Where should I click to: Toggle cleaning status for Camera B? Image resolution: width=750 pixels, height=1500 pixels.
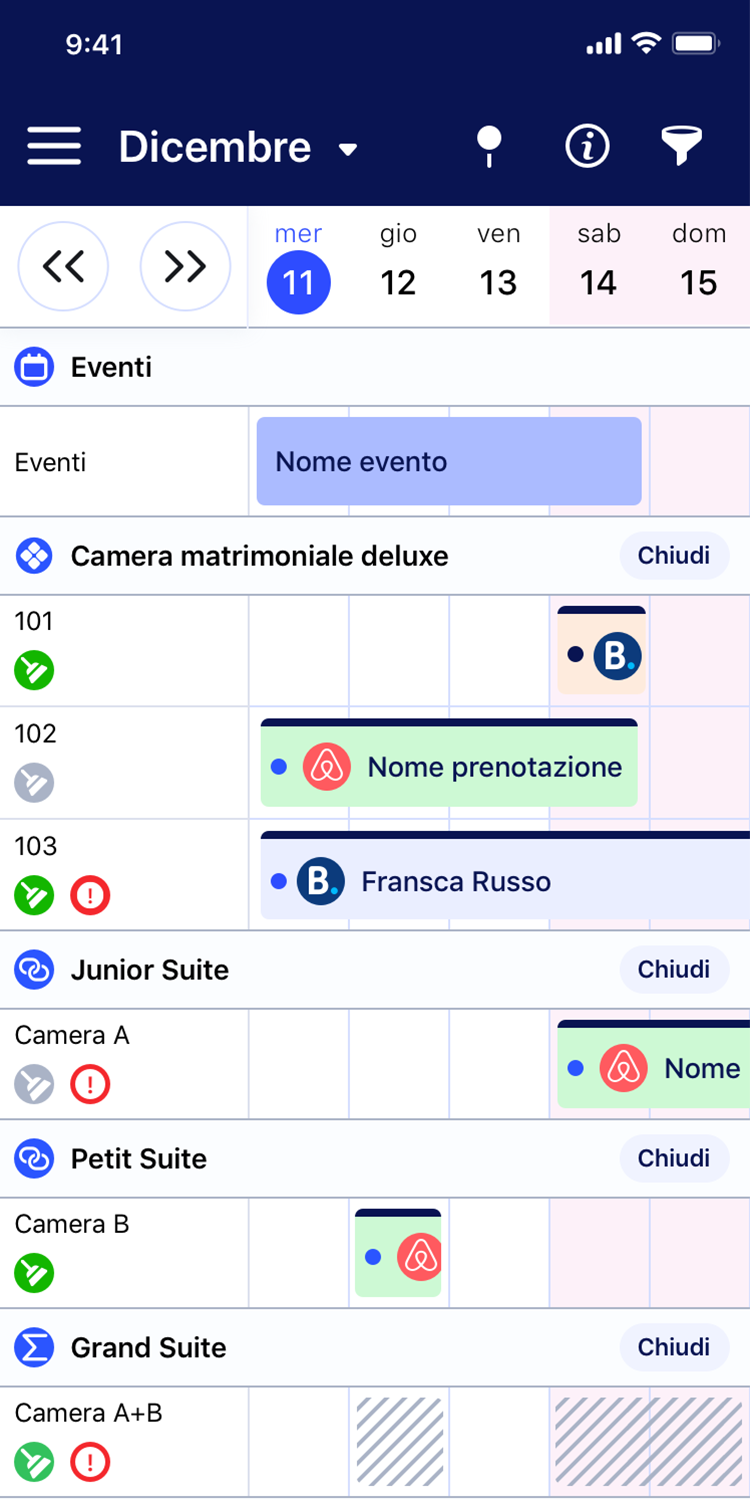pyautogui.click(x=34, y=1273)
